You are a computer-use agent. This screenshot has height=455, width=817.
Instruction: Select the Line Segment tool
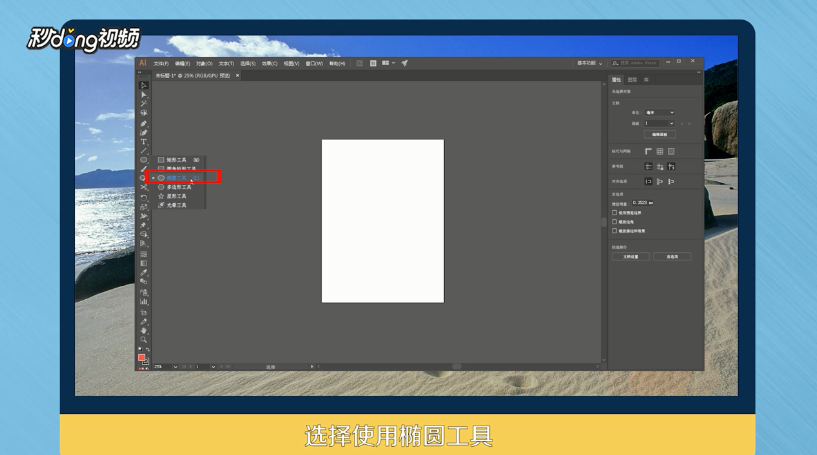[x=144, y=151]
